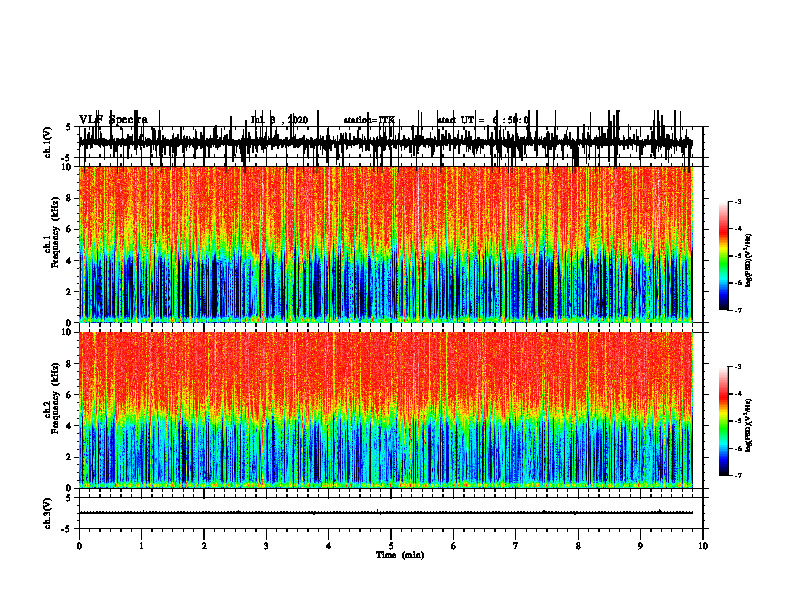Click the '-7' label on ch.2 color scale
The image size is (792, 612).
pos(737,476)
